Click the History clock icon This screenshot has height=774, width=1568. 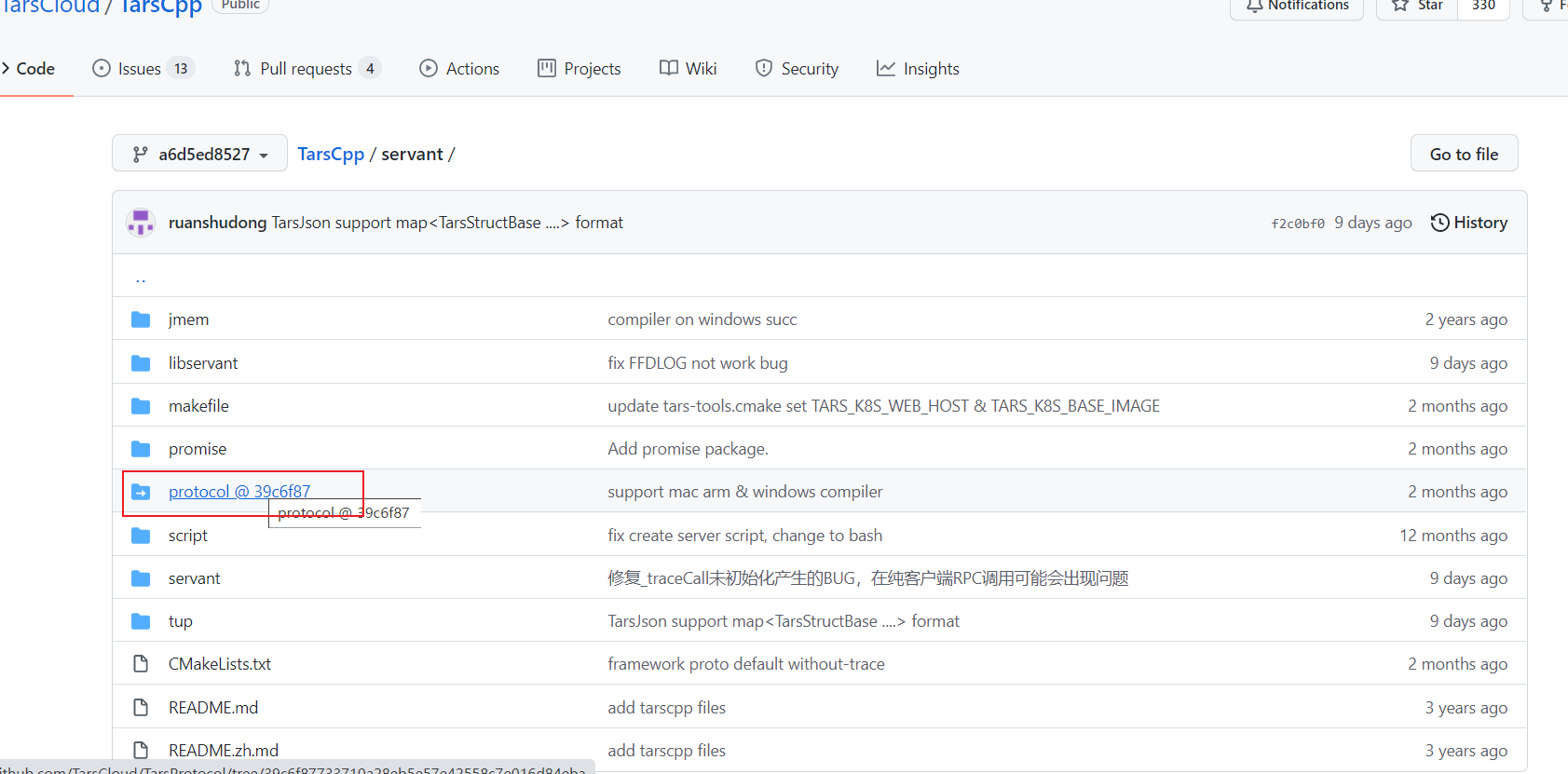point(1439,223)
